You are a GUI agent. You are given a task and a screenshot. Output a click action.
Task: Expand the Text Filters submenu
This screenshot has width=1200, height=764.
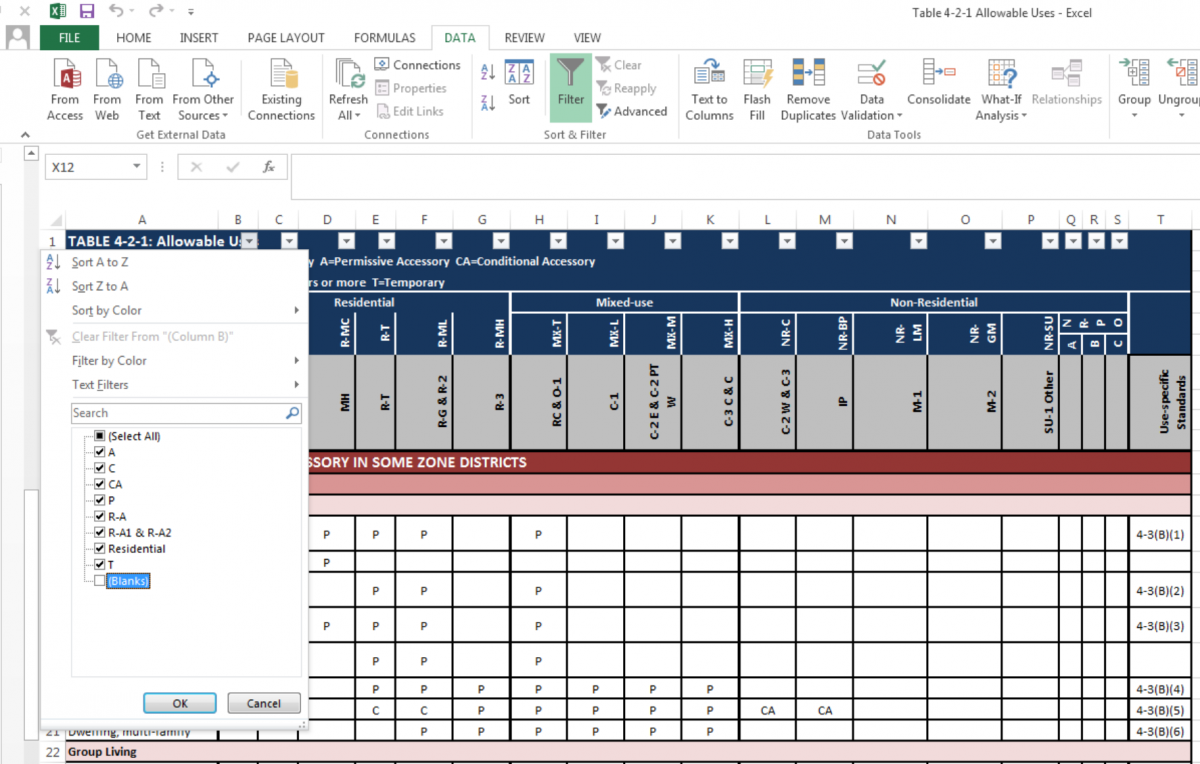100,385
